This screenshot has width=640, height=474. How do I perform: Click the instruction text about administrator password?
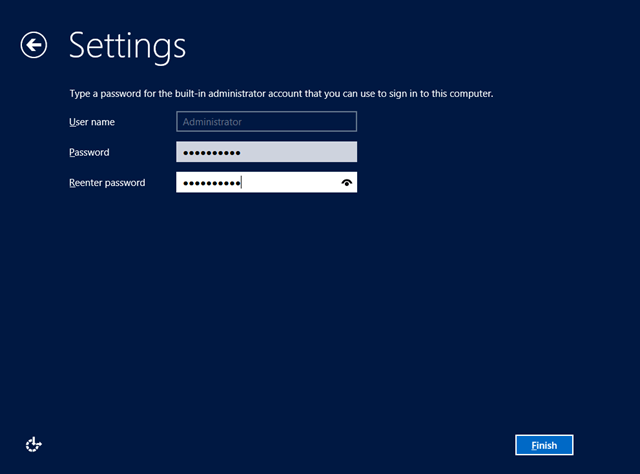pos(281,94)
